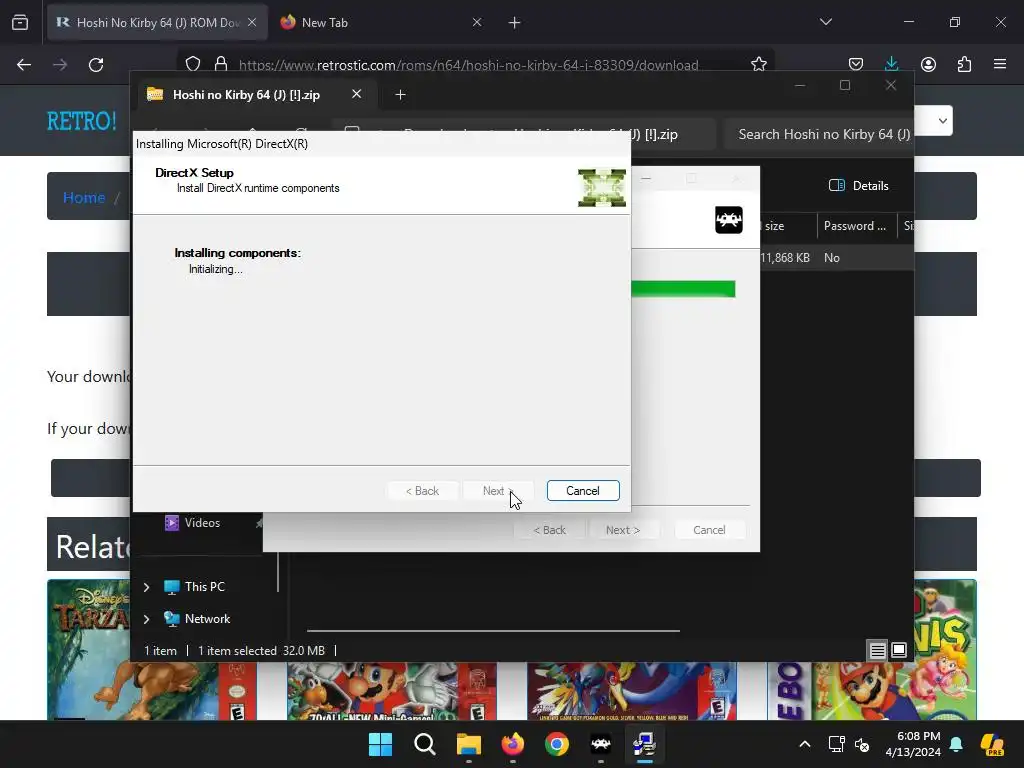Click the Search Hoshi no Kirby 64 field
The image size is (1024, 768).
[x=818, y=134]
